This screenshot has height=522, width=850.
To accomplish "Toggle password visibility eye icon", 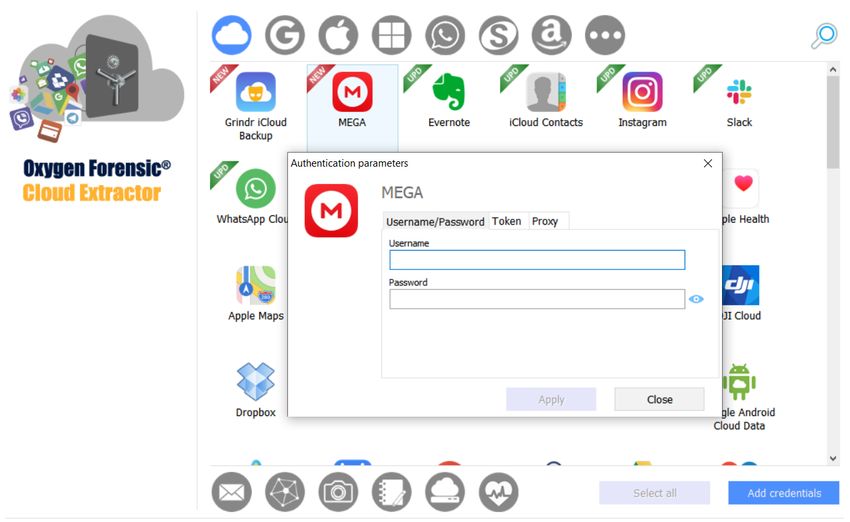I will pos(696,299).
